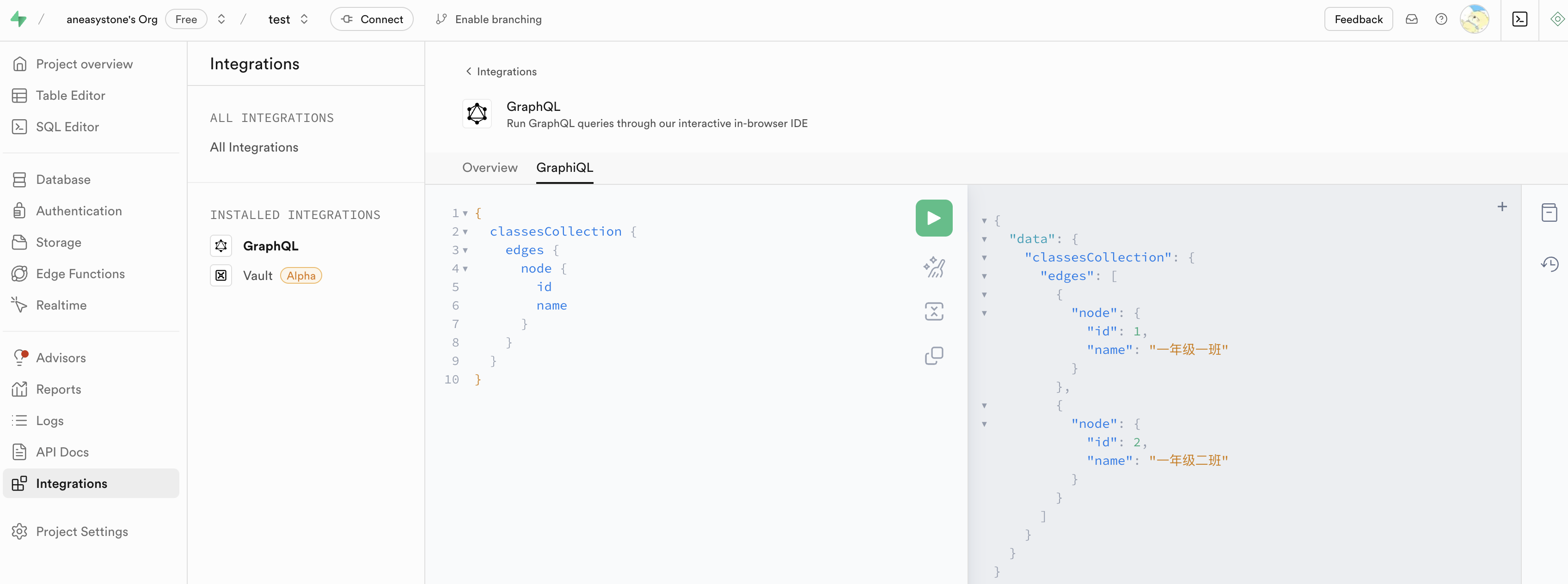The width and height of the screenshot is (1568, 584).
Task: Click the Connect button
Action: click(x=372, y=19)
